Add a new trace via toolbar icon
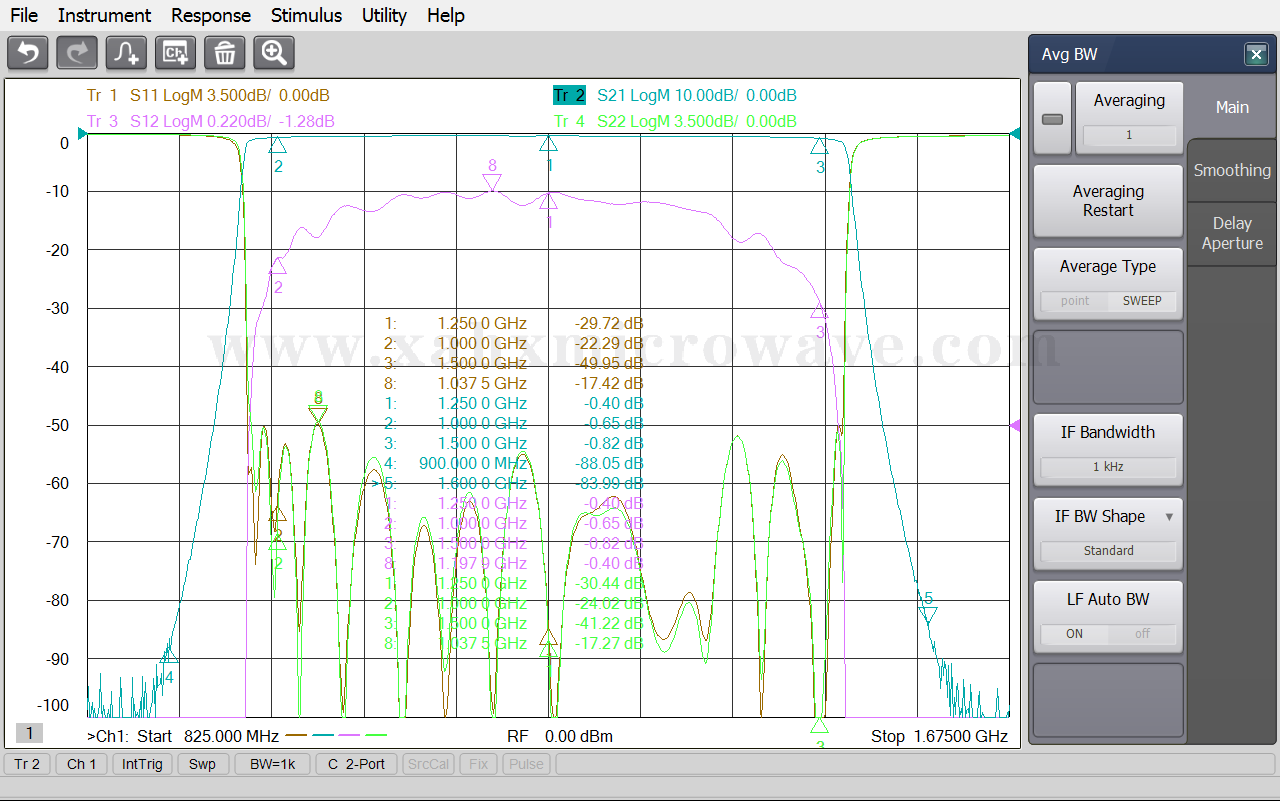This screenshot has width=1280, height=801. click(126, 53)
